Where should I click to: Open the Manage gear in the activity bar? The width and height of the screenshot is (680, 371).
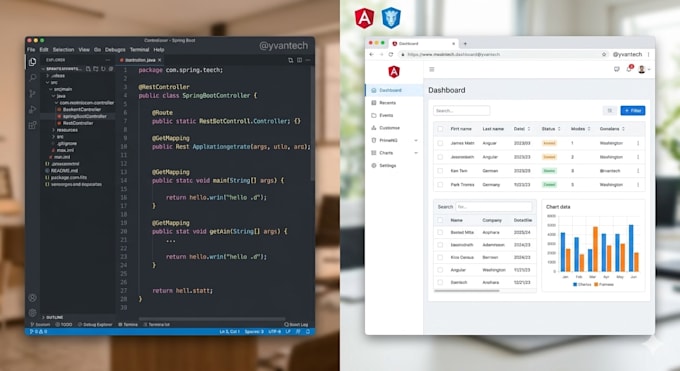(32, 312)
